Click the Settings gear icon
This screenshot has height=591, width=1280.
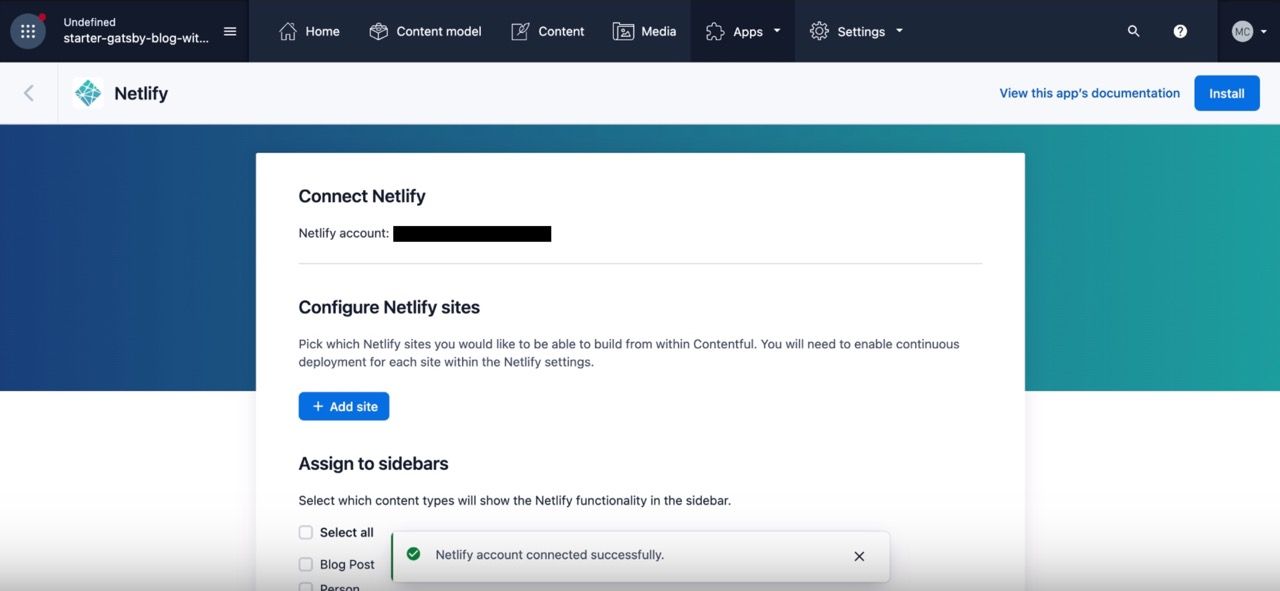pyautogui.click(x=819, y=31)
